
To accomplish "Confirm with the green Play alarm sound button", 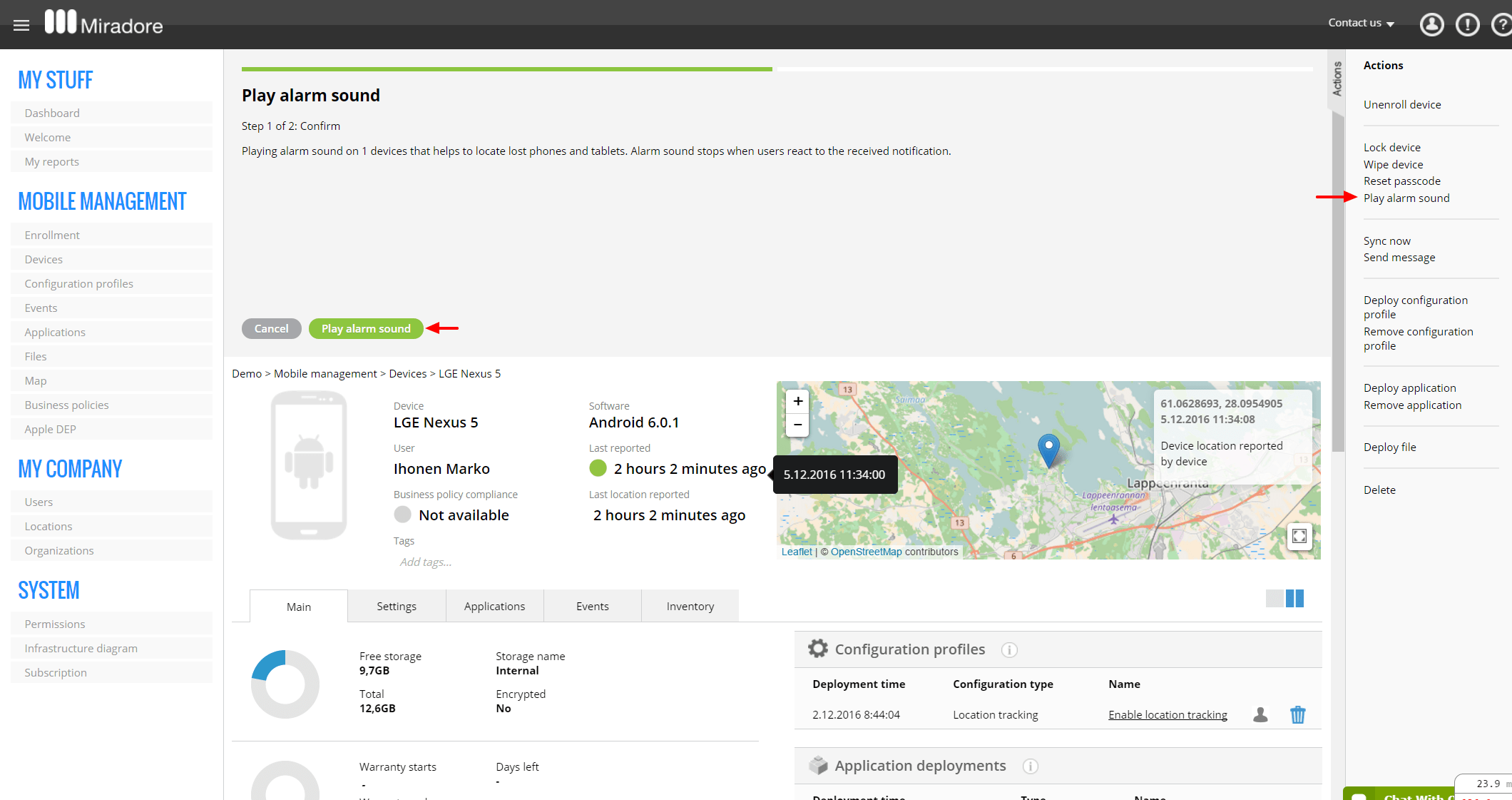I will [366, 328].
